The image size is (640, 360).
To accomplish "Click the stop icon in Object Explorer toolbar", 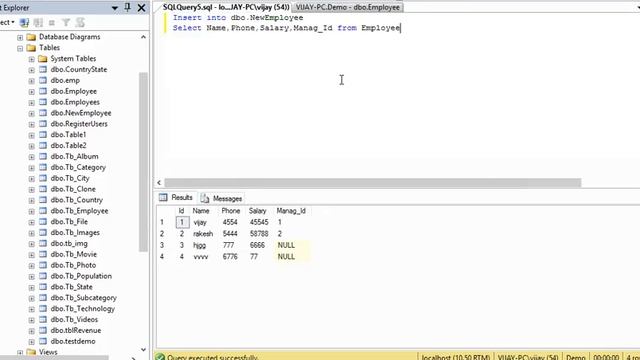I will (x=52, y=22).
